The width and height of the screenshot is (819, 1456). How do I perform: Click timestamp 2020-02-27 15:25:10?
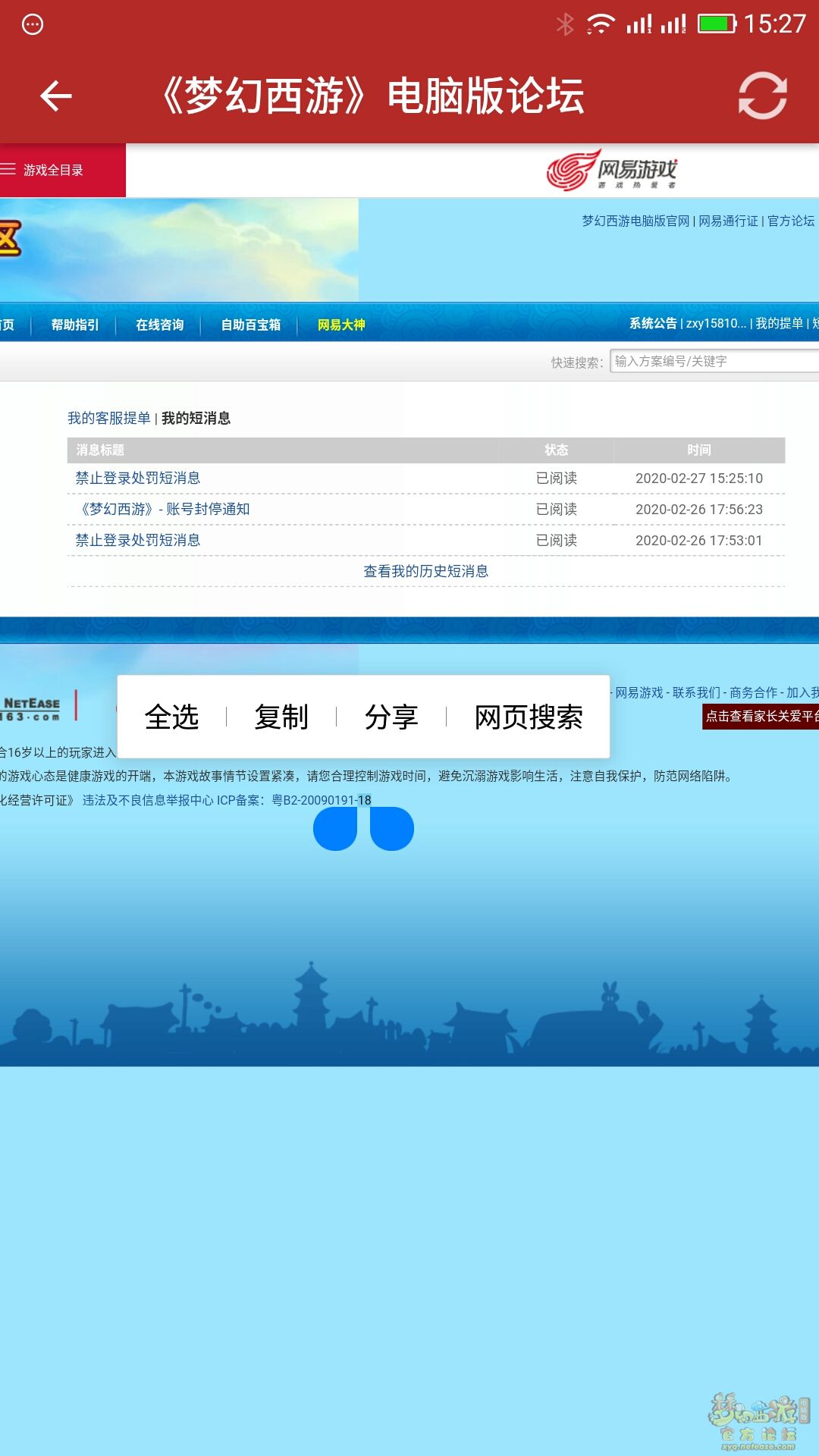pyautogui.click(x=699, y=479)
